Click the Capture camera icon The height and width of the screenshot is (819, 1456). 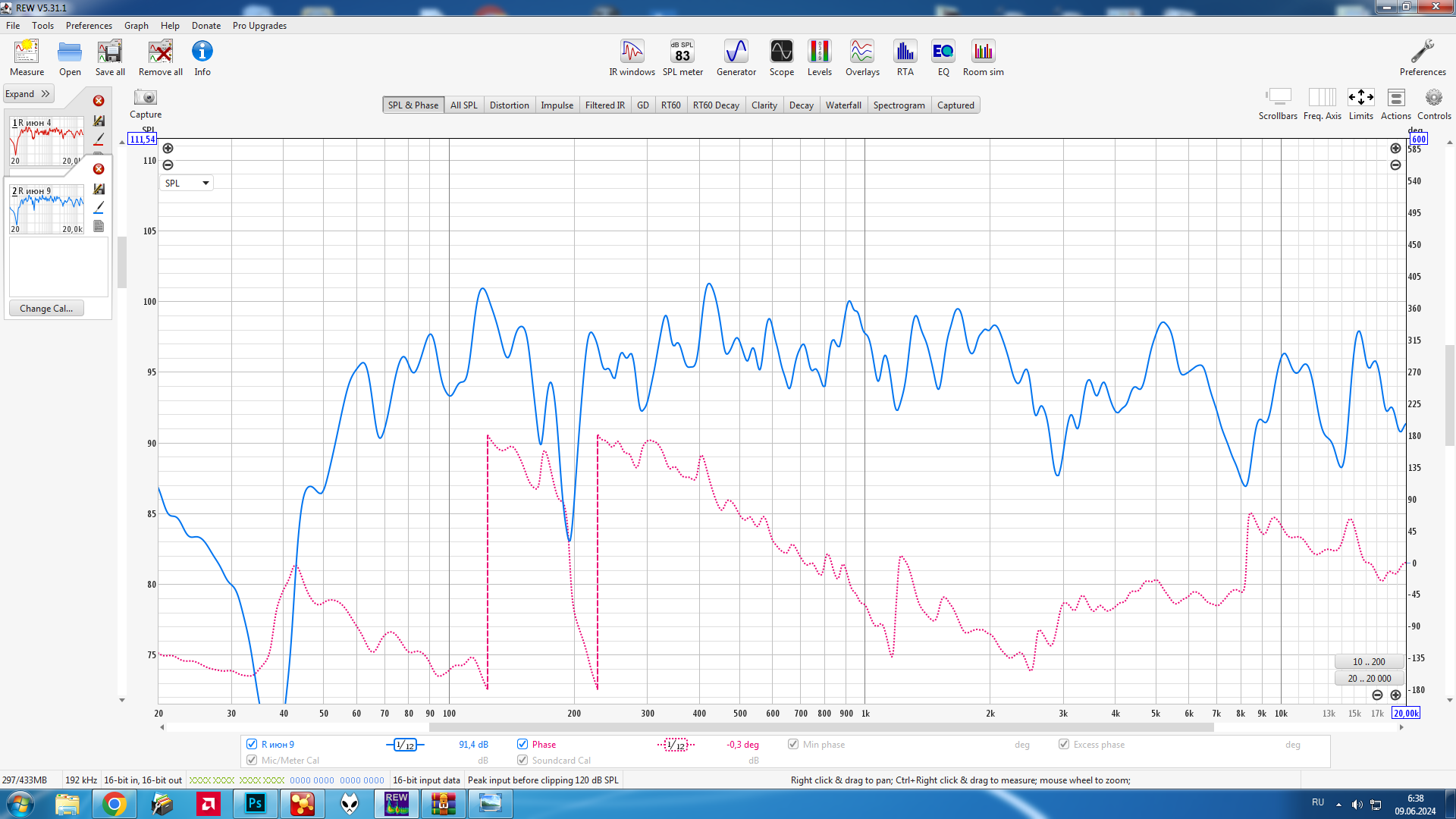point(145,98)
